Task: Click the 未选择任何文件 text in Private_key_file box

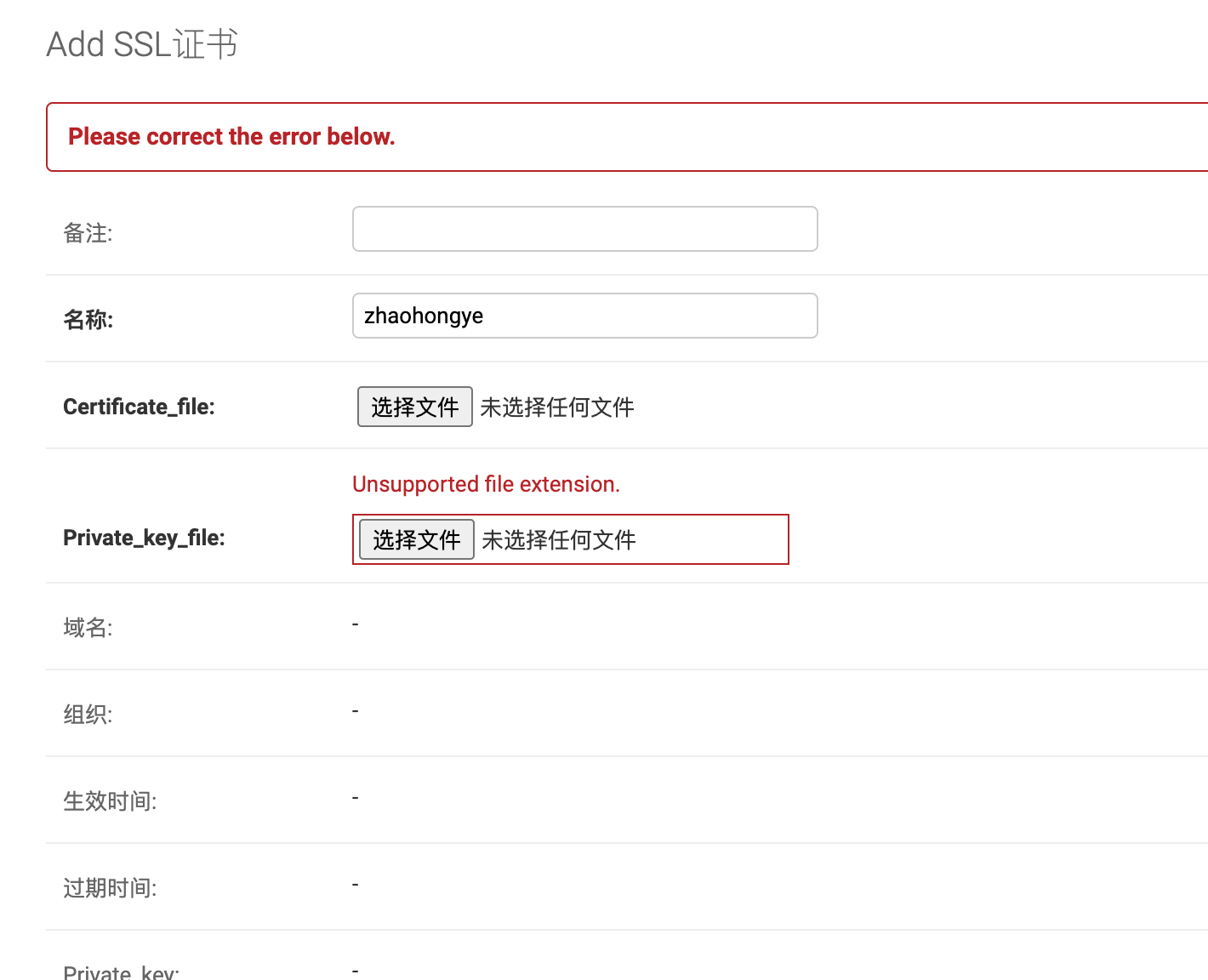Action: coord(559,540)
